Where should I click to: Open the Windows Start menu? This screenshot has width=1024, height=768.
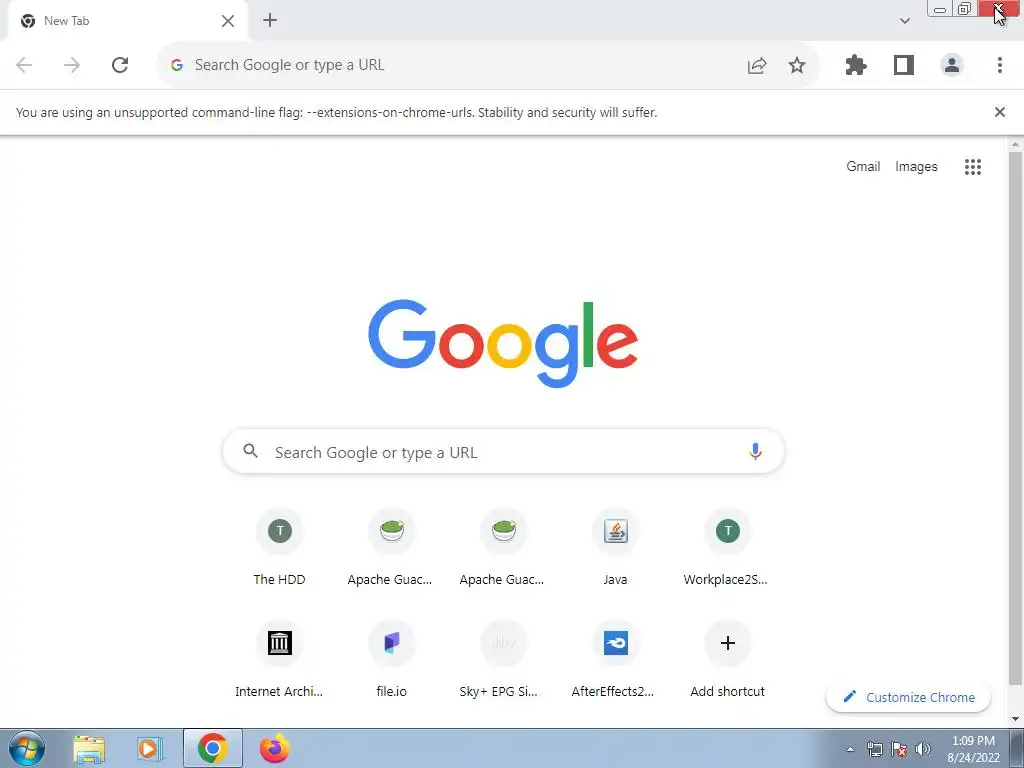pos(27,748)
